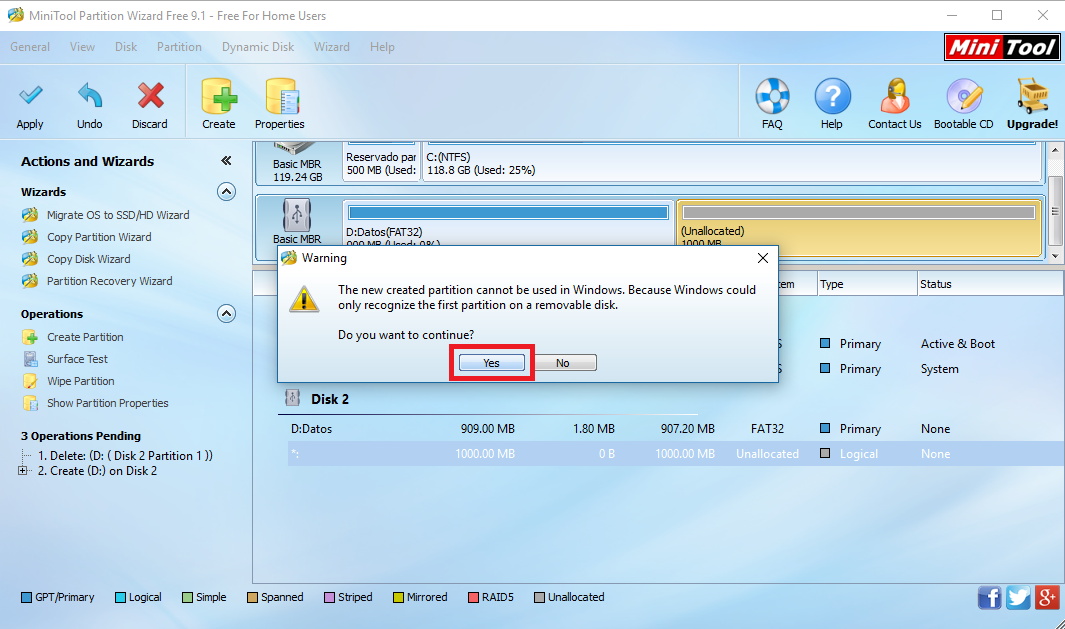This screenshot has height=629, width=1065.
Task: Click disk map scrollbar up arrow
Action: click(1055, 149)
